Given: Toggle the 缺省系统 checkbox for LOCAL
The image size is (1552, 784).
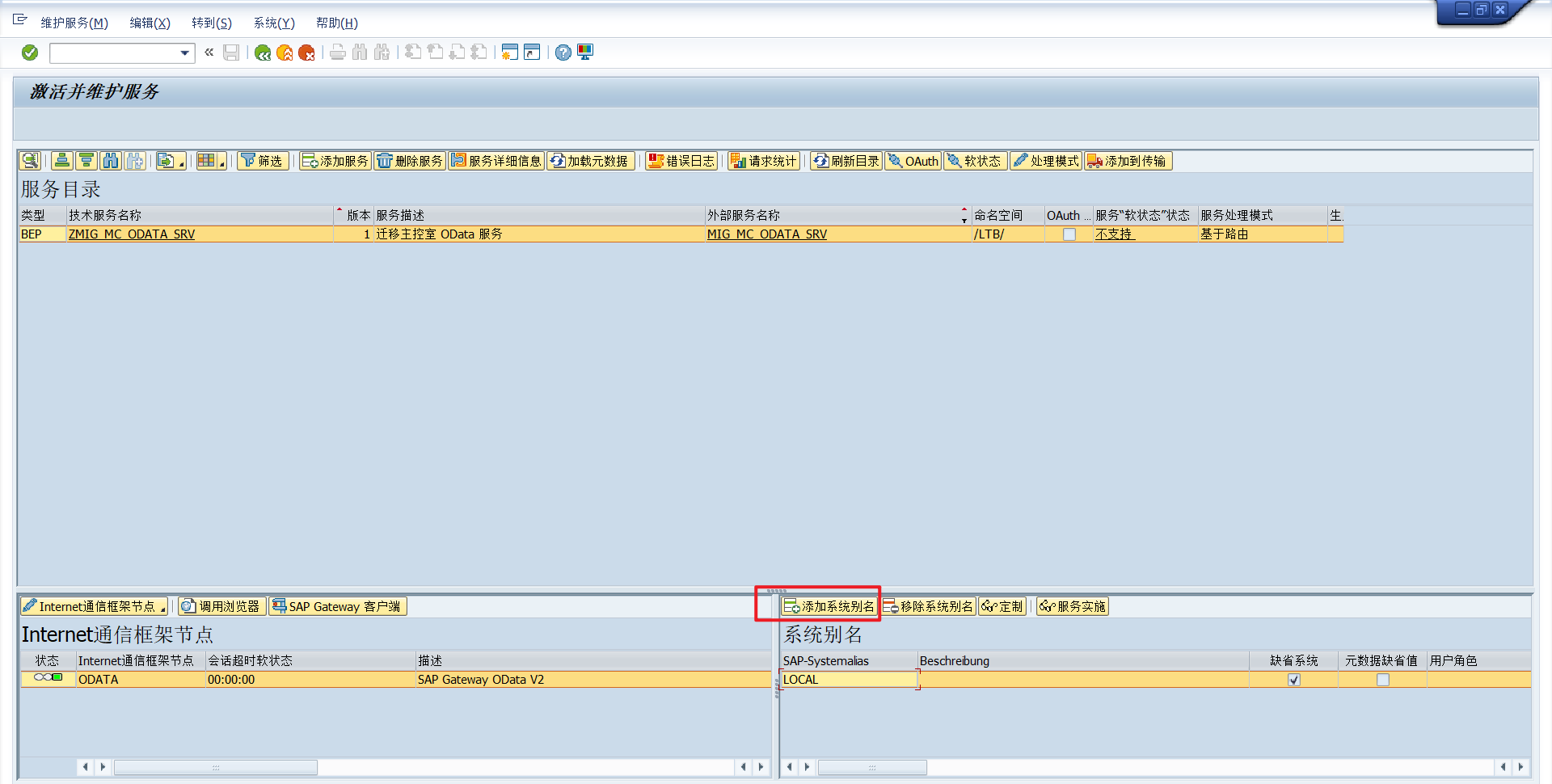Looking at the screenshot, I should (x=1294, y=680).
